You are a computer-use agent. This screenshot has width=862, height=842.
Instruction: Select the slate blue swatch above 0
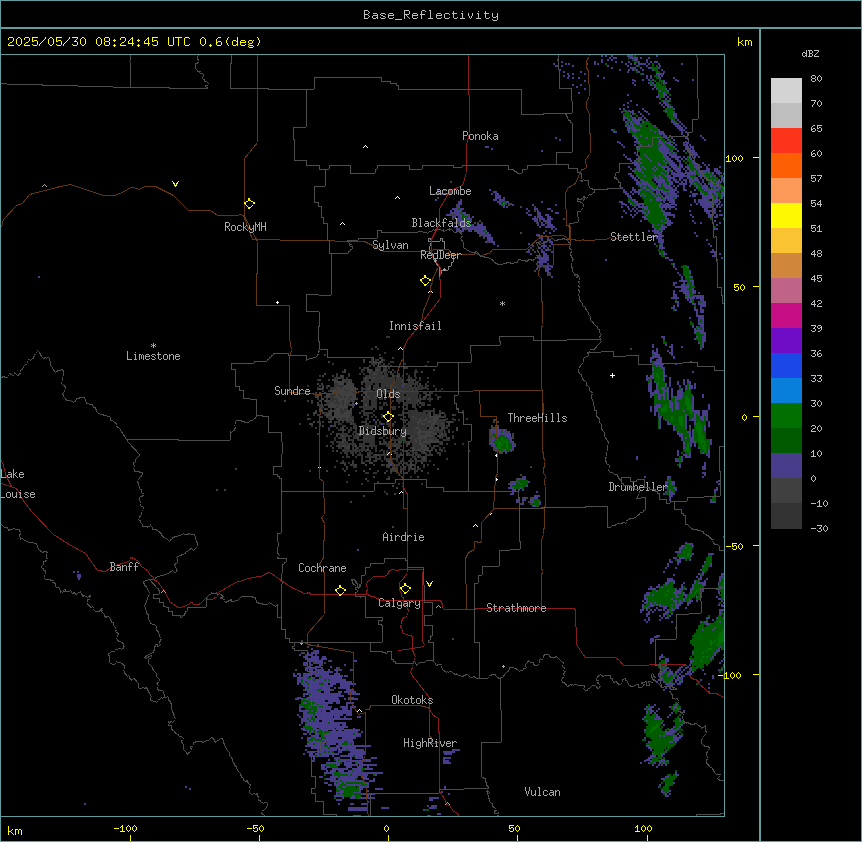(x=786, y=466)
